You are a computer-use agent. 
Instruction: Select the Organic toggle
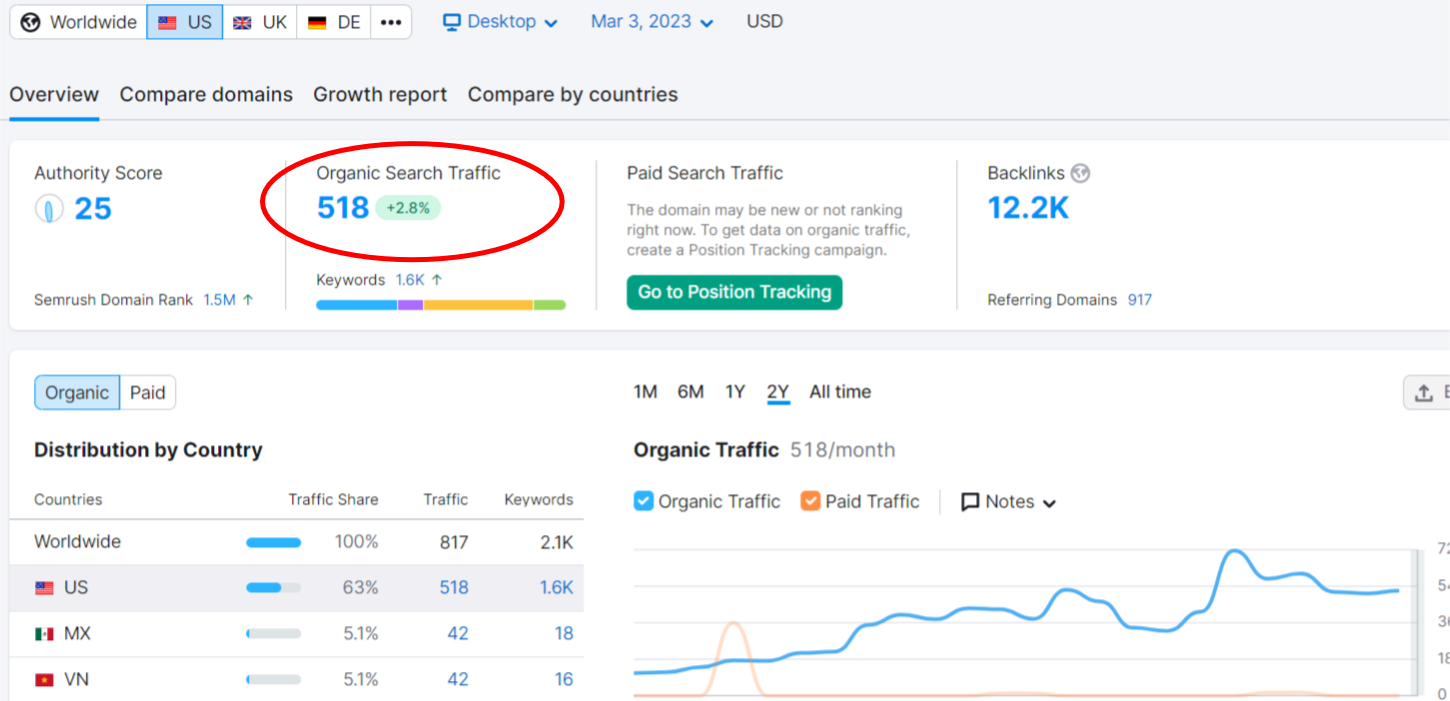point(77,393)
